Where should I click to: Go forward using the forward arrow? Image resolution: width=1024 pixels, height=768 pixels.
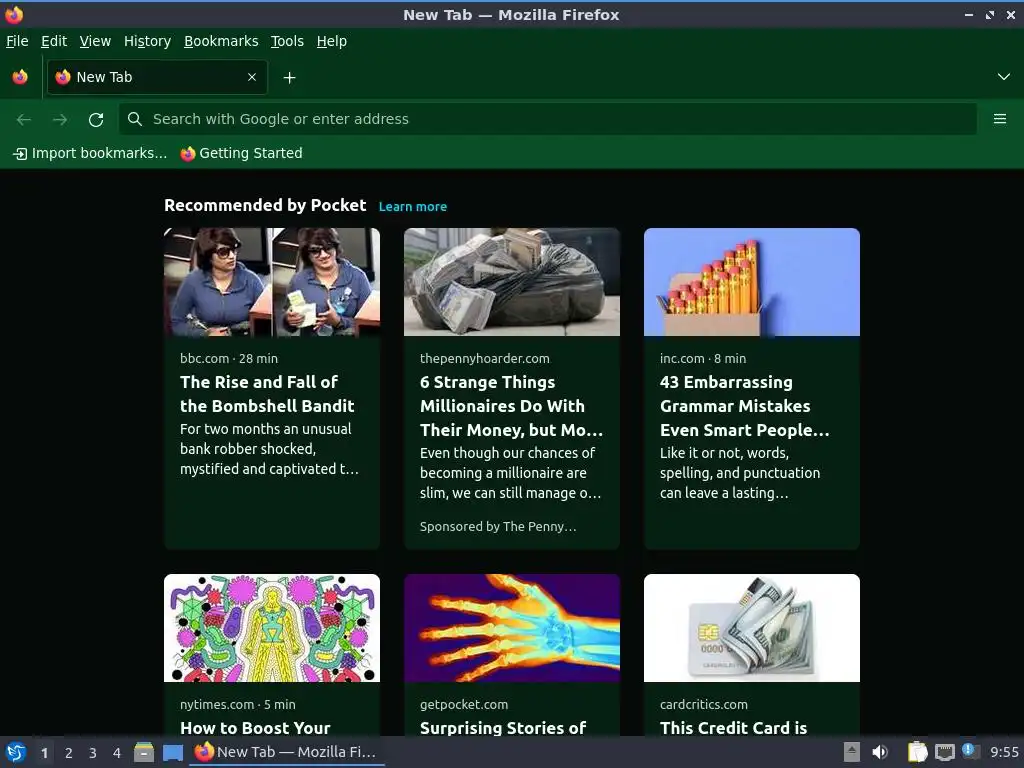[59, 119]
